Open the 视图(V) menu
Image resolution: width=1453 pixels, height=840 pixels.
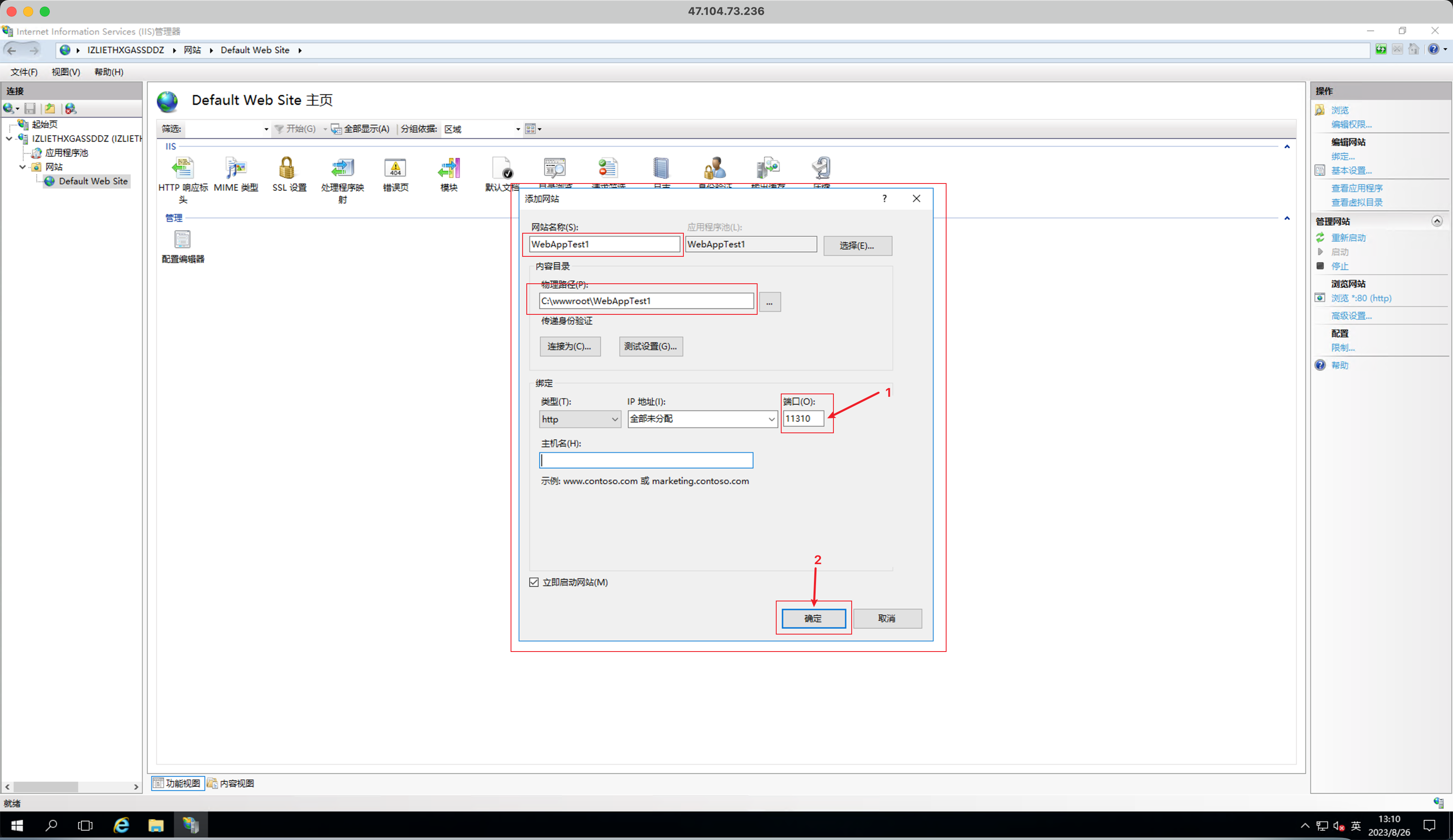[65, 72]
